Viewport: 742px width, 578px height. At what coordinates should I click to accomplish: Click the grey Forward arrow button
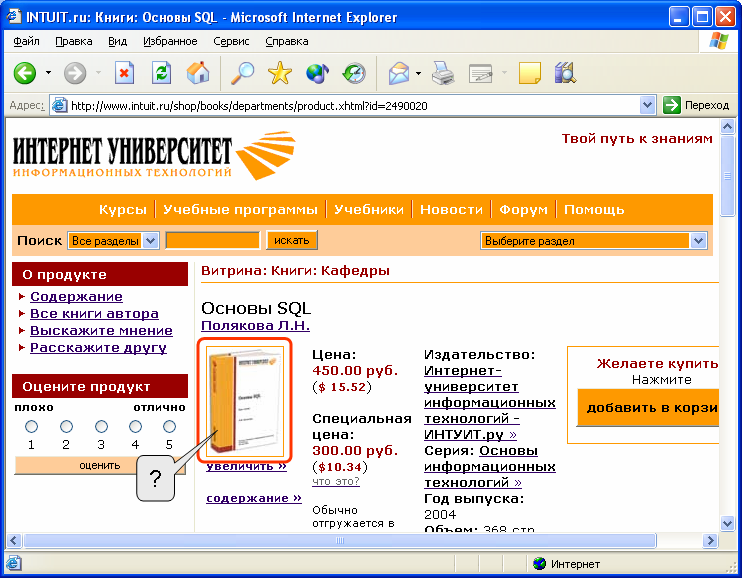[75, 73]
